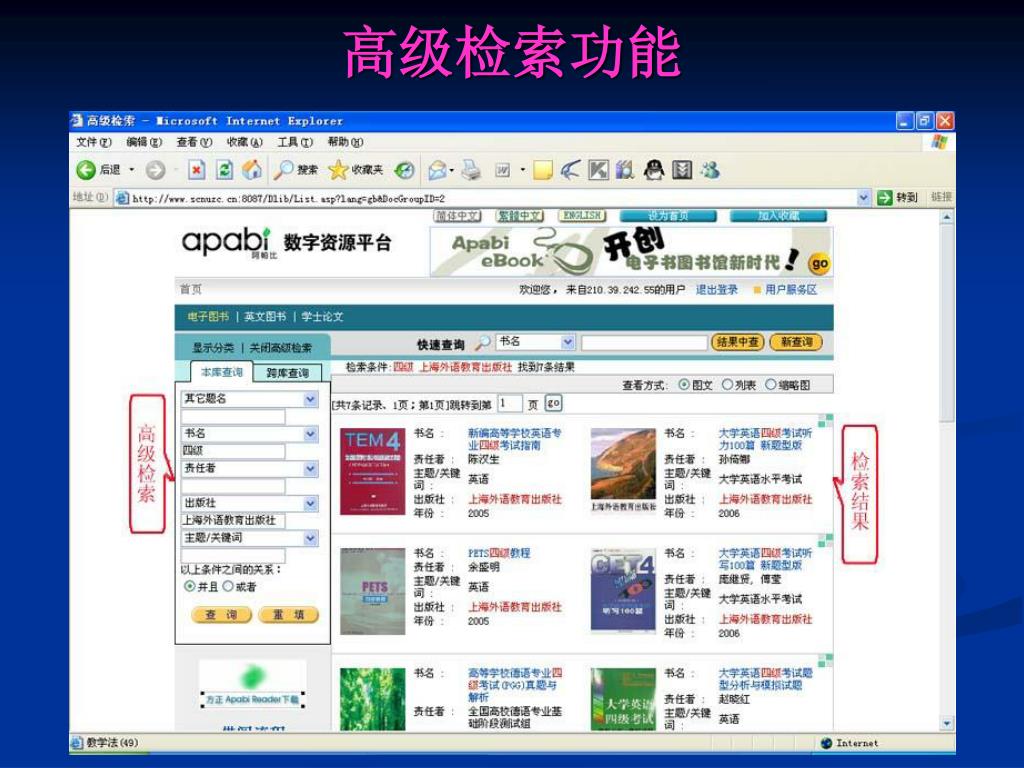Open the 工具 menu
The height and width of the screenshot is (768, 1024).
pos(295,142)
